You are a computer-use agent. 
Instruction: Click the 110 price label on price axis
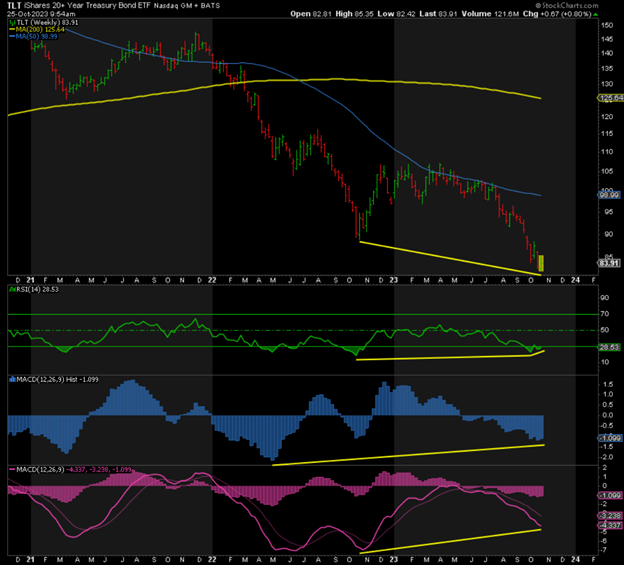point(607,152)
